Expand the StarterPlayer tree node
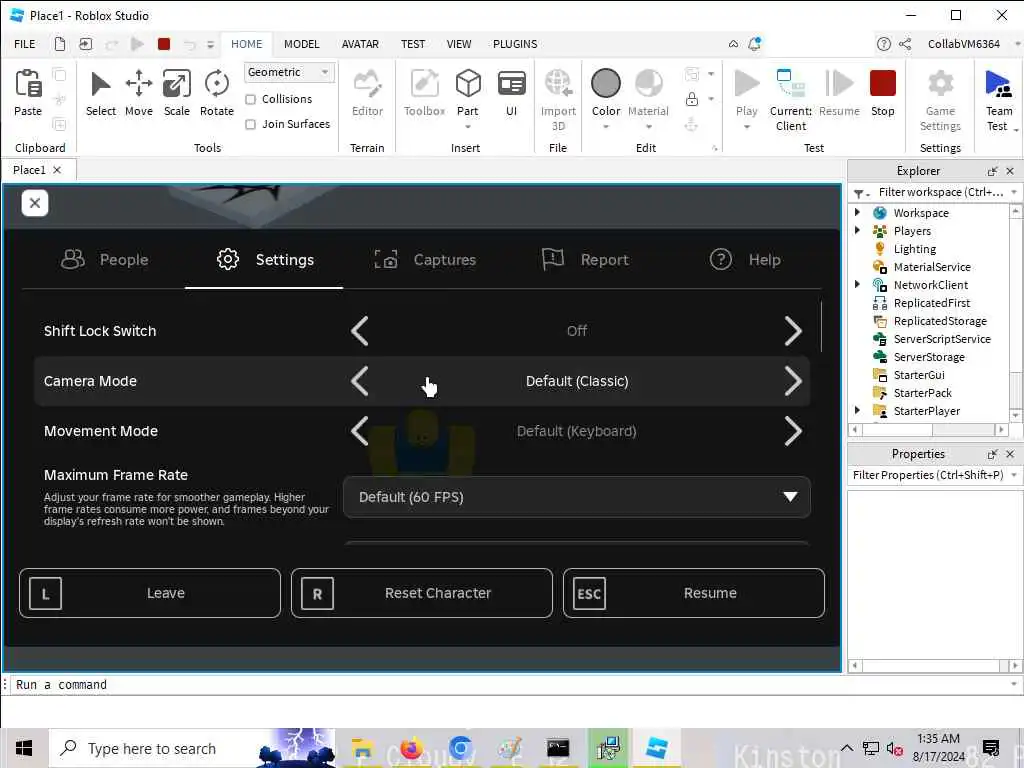The height and width of the screenshot is (768, 1024). click(857, 410)
